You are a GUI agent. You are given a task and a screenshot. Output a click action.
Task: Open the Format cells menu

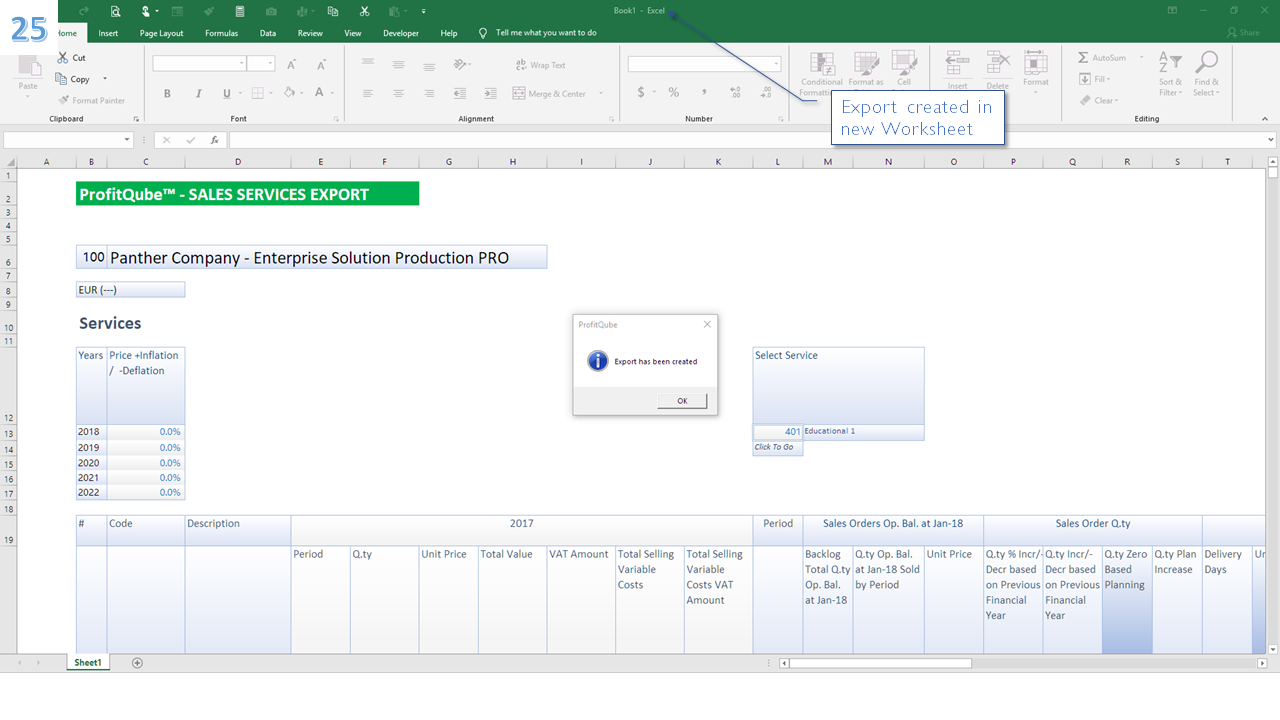click(1036, 70)
